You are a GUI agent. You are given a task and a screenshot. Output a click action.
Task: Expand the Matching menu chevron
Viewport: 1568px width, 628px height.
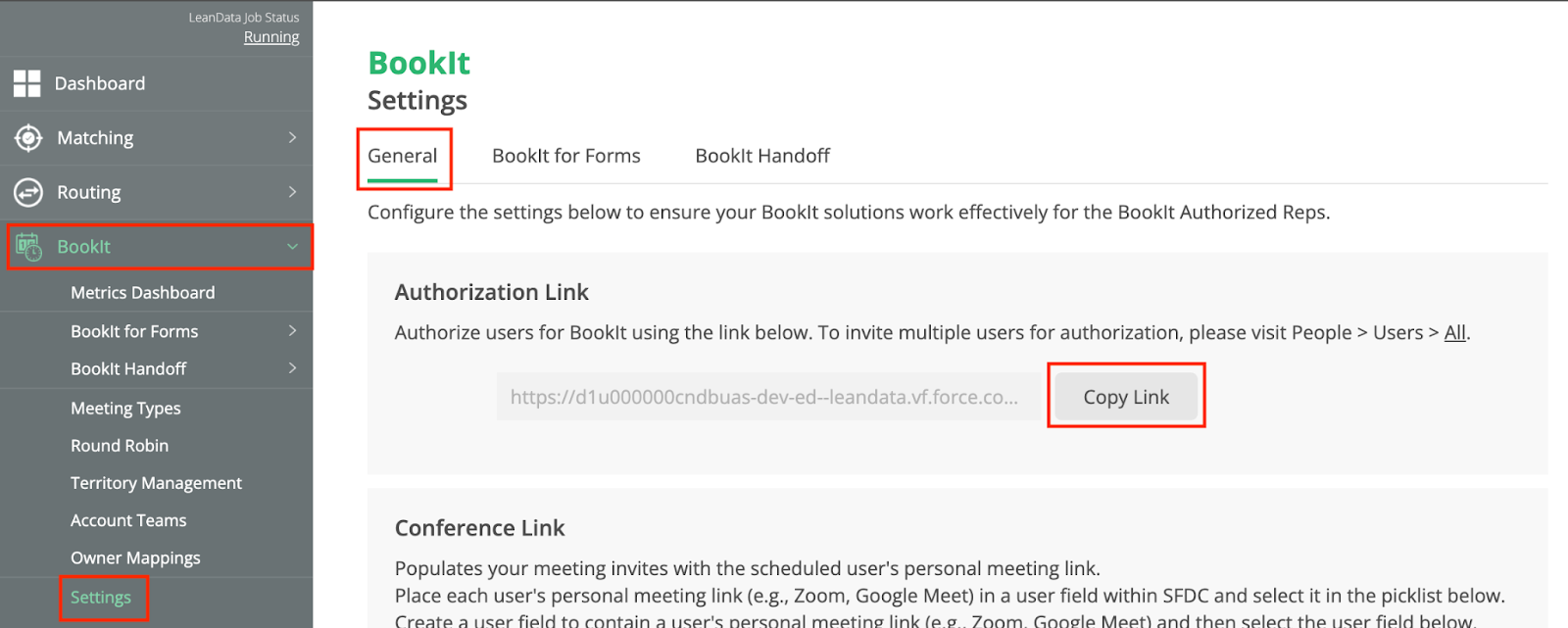tap(292, 138)
